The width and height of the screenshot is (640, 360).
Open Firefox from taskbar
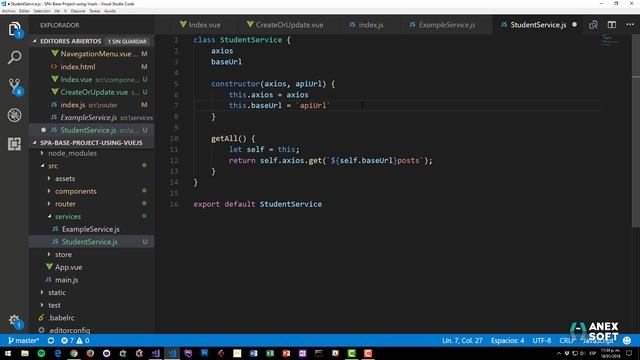(90, 353)
